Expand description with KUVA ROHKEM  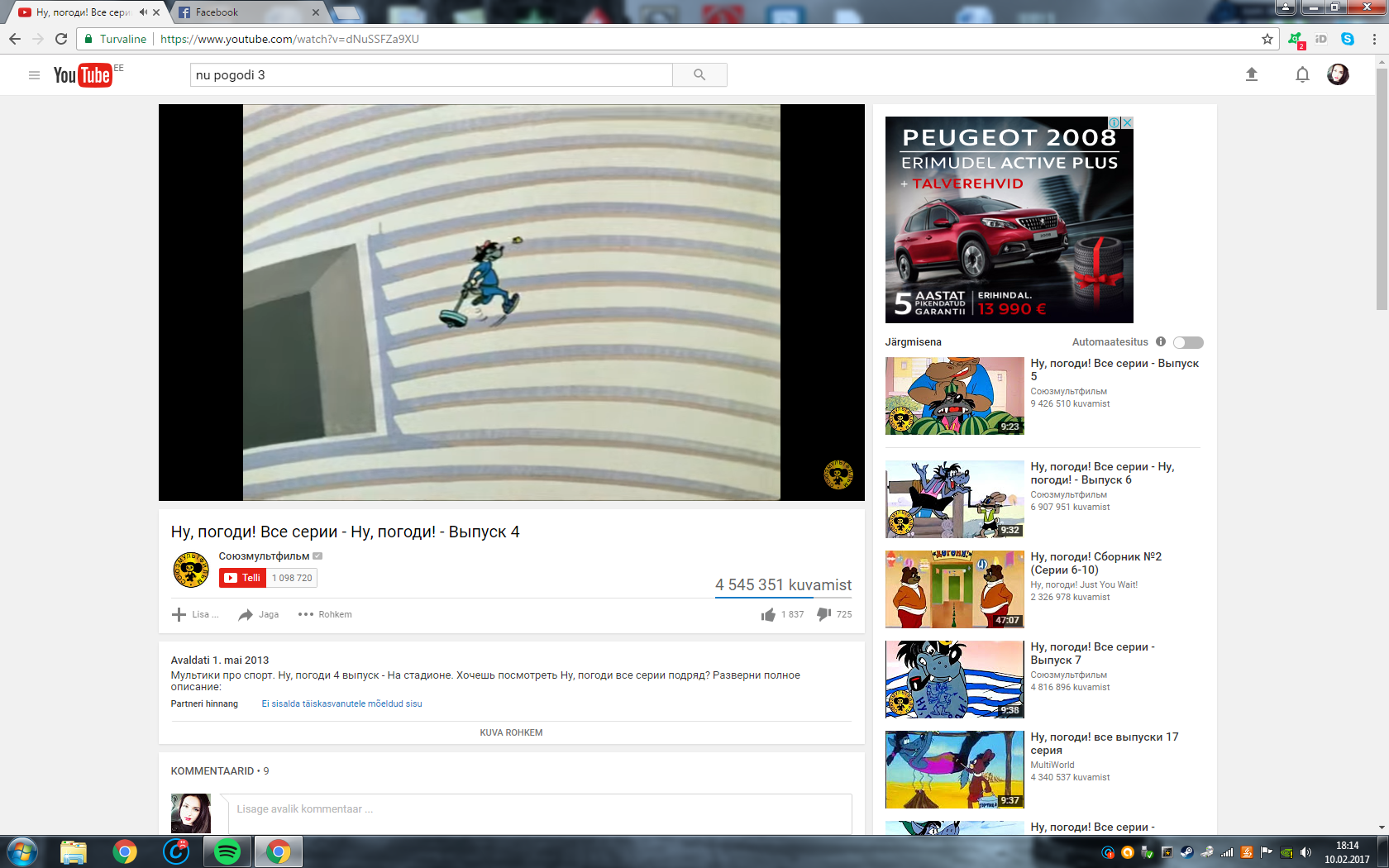click(x=511, y=732)
